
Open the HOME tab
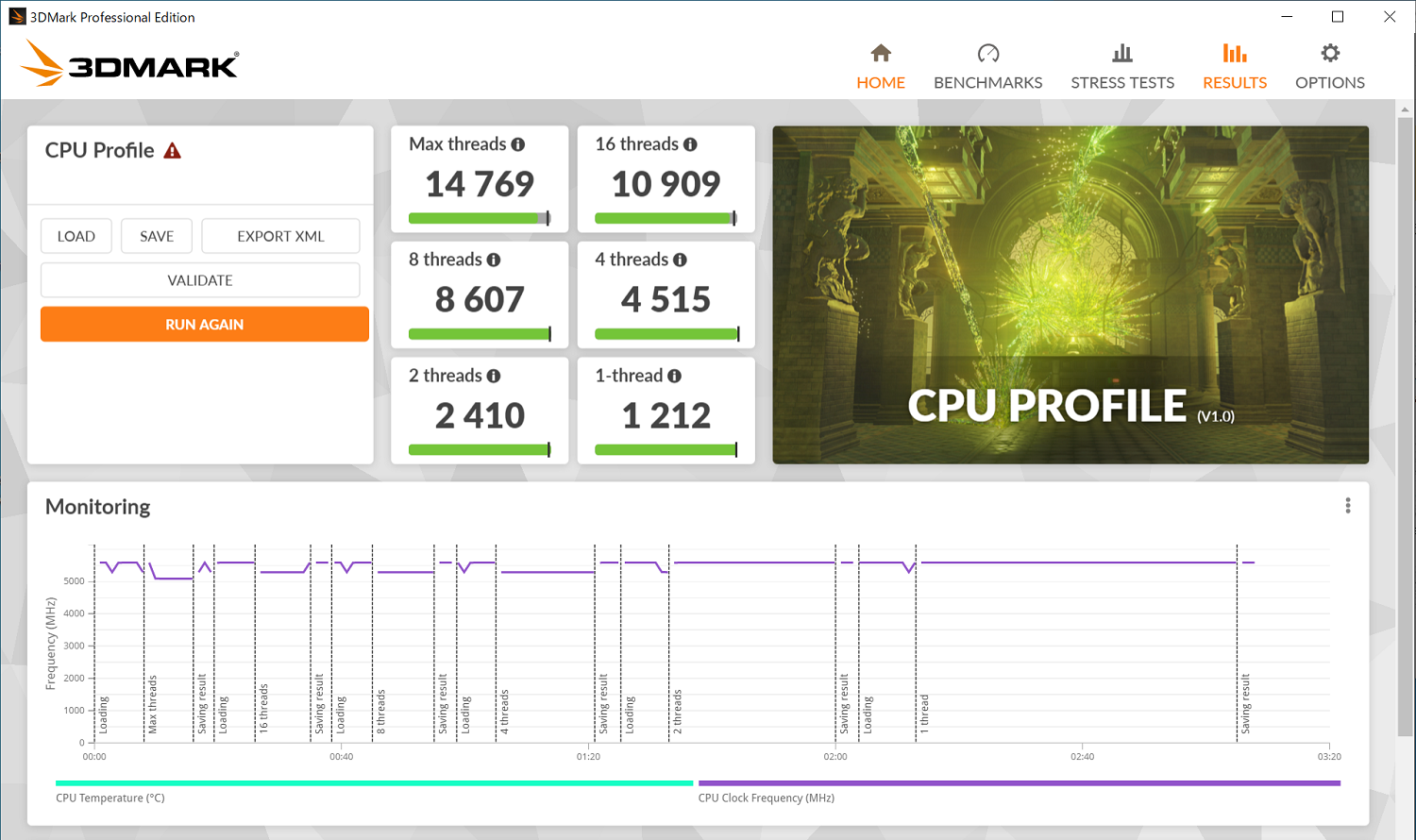(881, 82)
